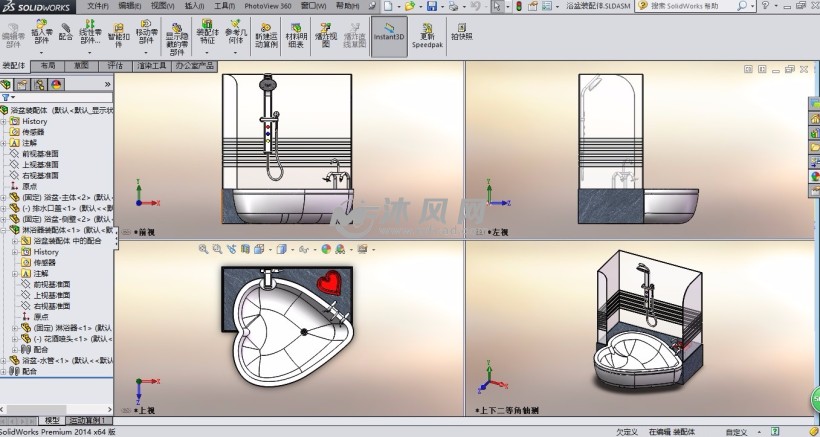
Task: Click the Select cursor tool
Action: point(497,6)
